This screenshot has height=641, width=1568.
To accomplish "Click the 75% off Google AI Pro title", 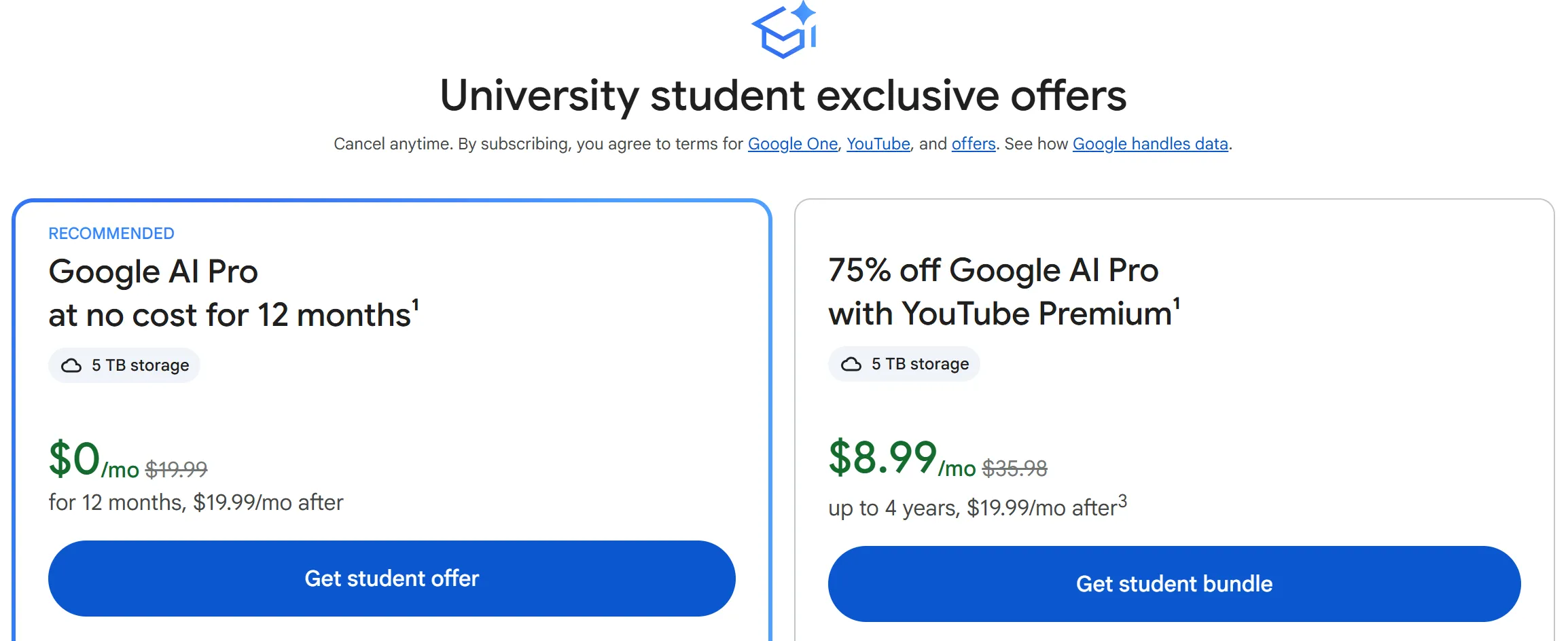I will [1004, 292].
